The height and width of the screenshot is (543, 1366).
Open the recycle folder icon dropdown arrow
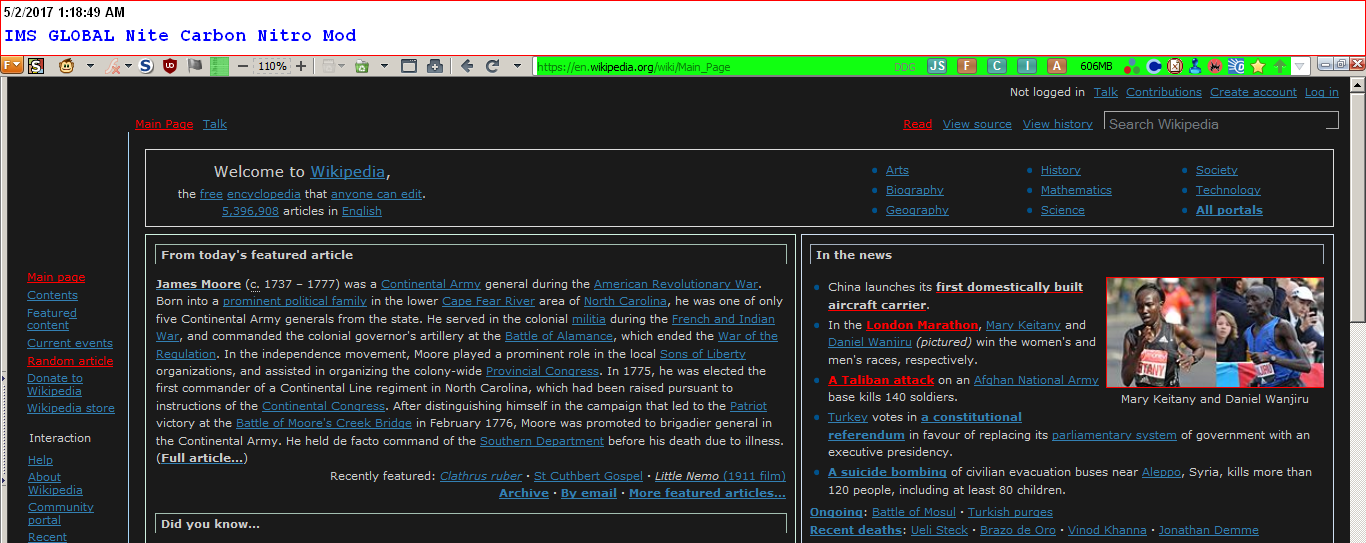pyautogui.click(x=384, y=66)
